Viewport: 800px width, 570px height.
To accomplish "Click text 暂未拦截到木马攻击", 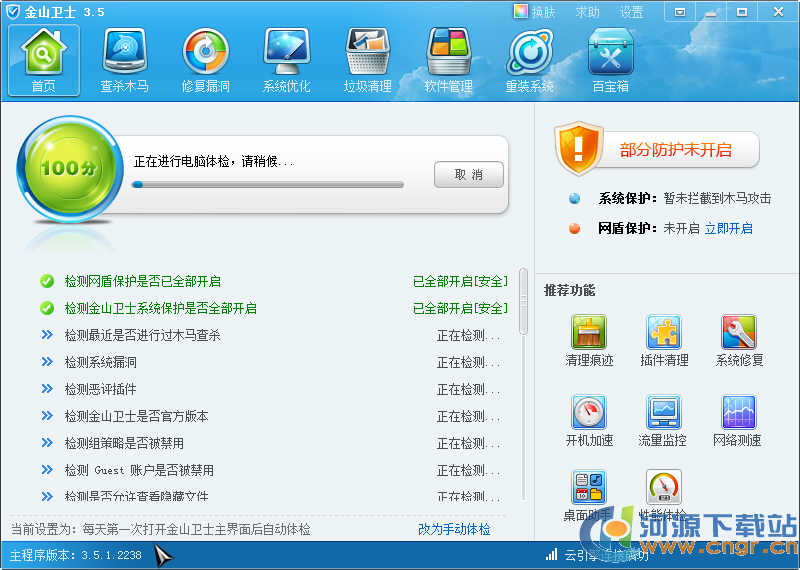I will pos(717,199).
